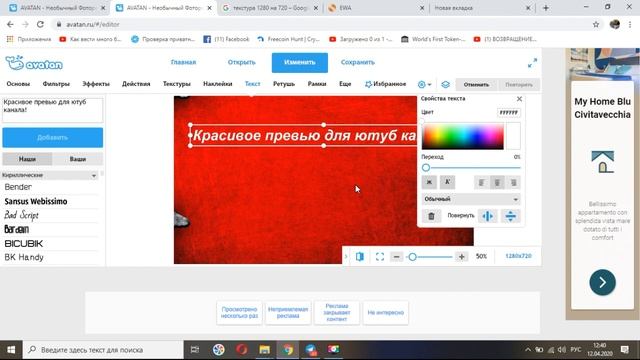Click the ad's round arrow button

coord(602,282)
